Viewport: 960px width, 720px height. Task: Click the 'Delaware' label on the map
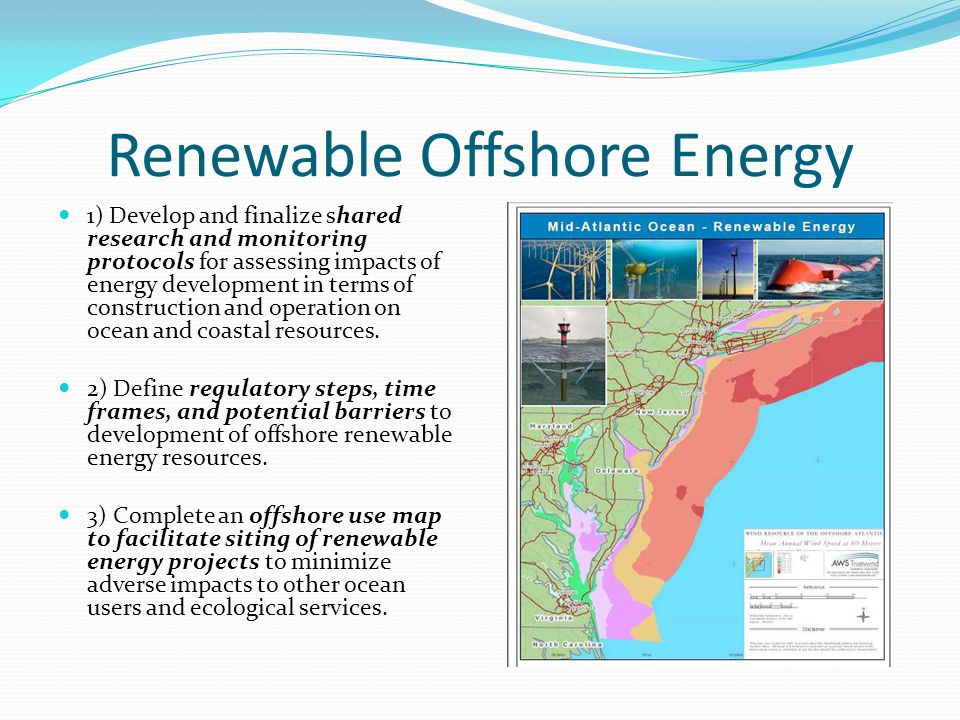[617, 471]
